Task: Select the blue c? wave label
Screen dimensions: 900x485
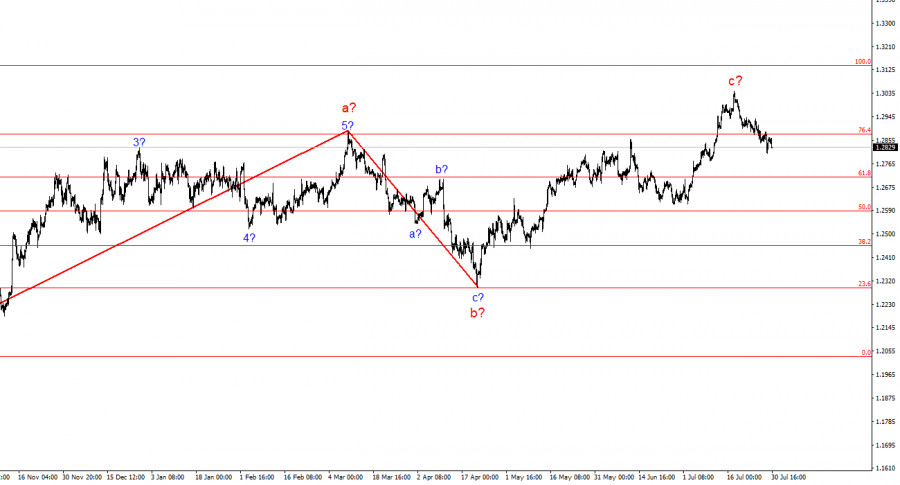Action: (x=478, y=297)
